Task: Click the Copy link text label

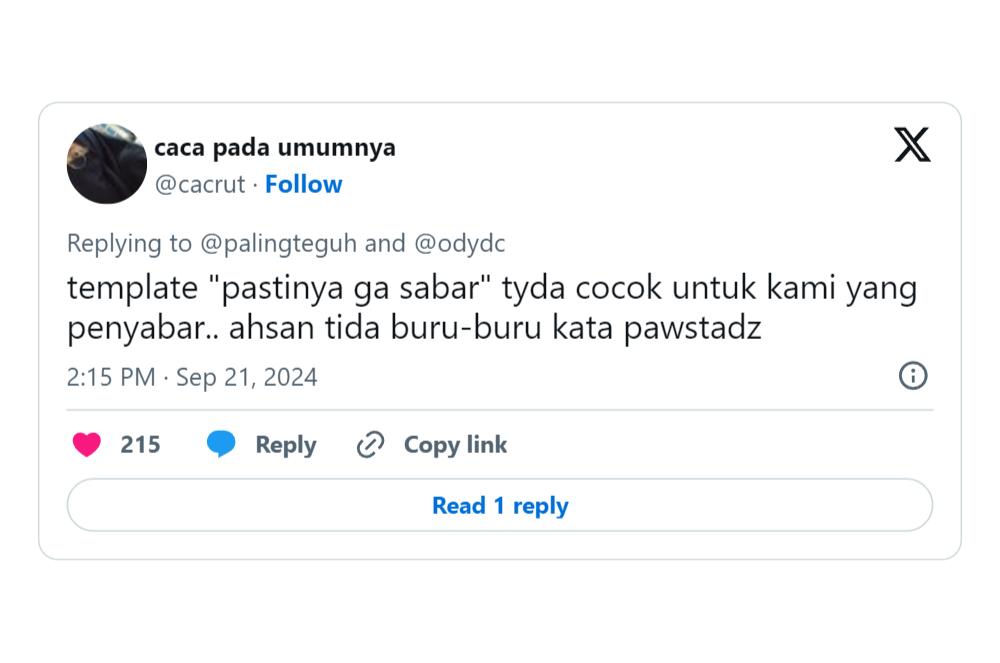Action: pos(455,445)
